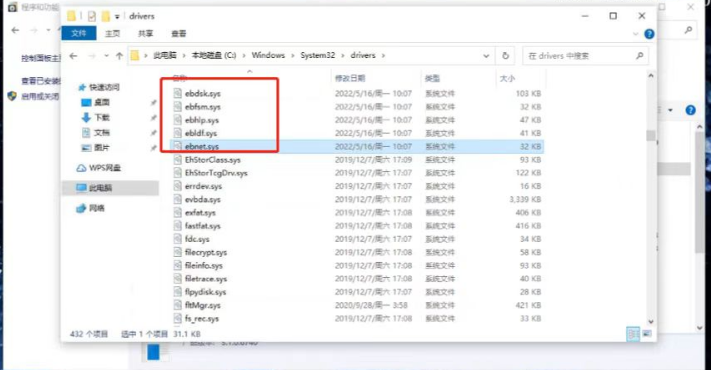The width and height of the screenshot is (711, 370).
Task: Open 桌面 in quick access
Action: (102, 102)
